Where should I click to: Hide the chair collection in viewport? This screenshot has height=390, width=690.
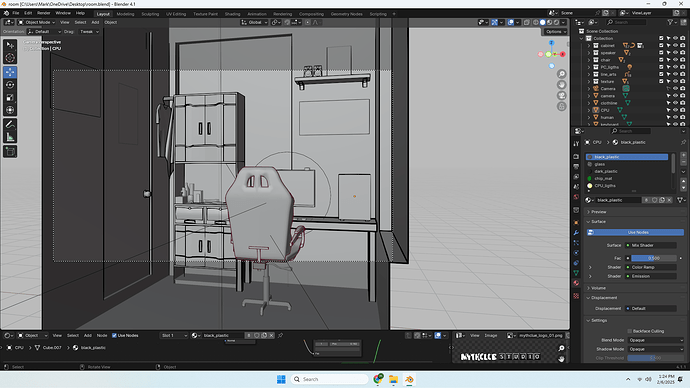(x=675, y=60)
